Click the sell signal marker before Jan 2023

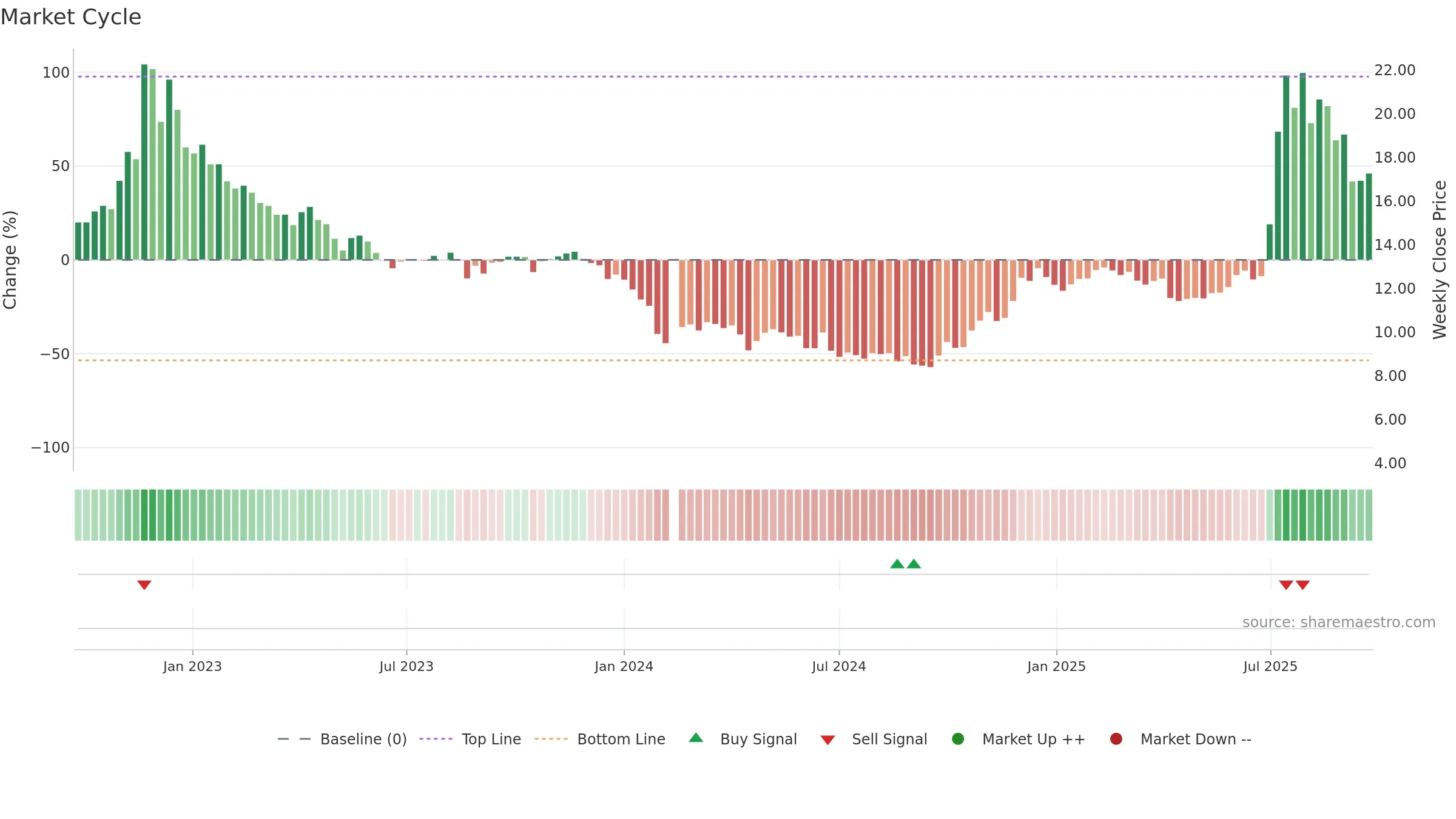(144, 585)
